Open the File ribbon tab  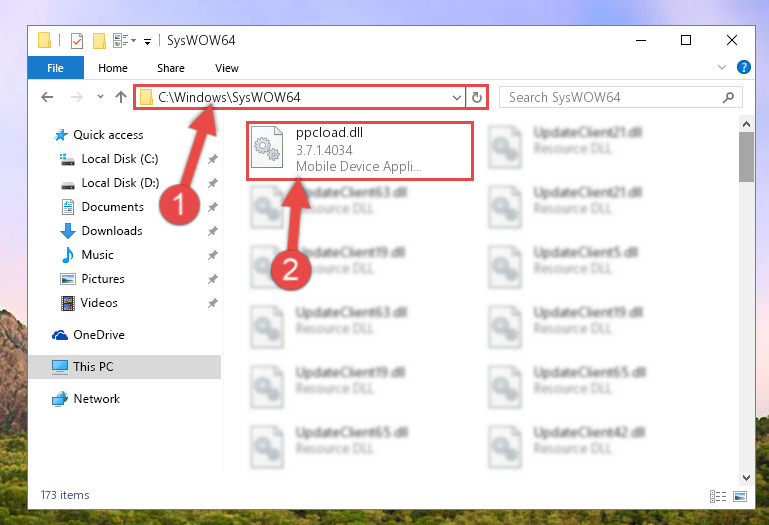[55, 68]
